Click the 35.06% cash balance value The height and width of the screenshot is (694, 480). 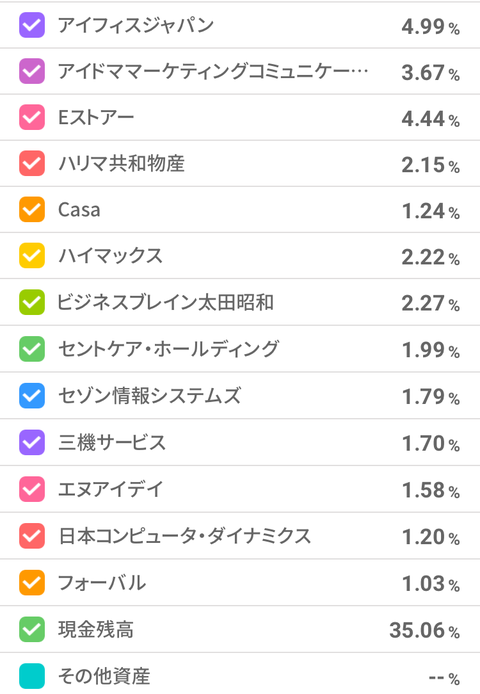(424, 630)
